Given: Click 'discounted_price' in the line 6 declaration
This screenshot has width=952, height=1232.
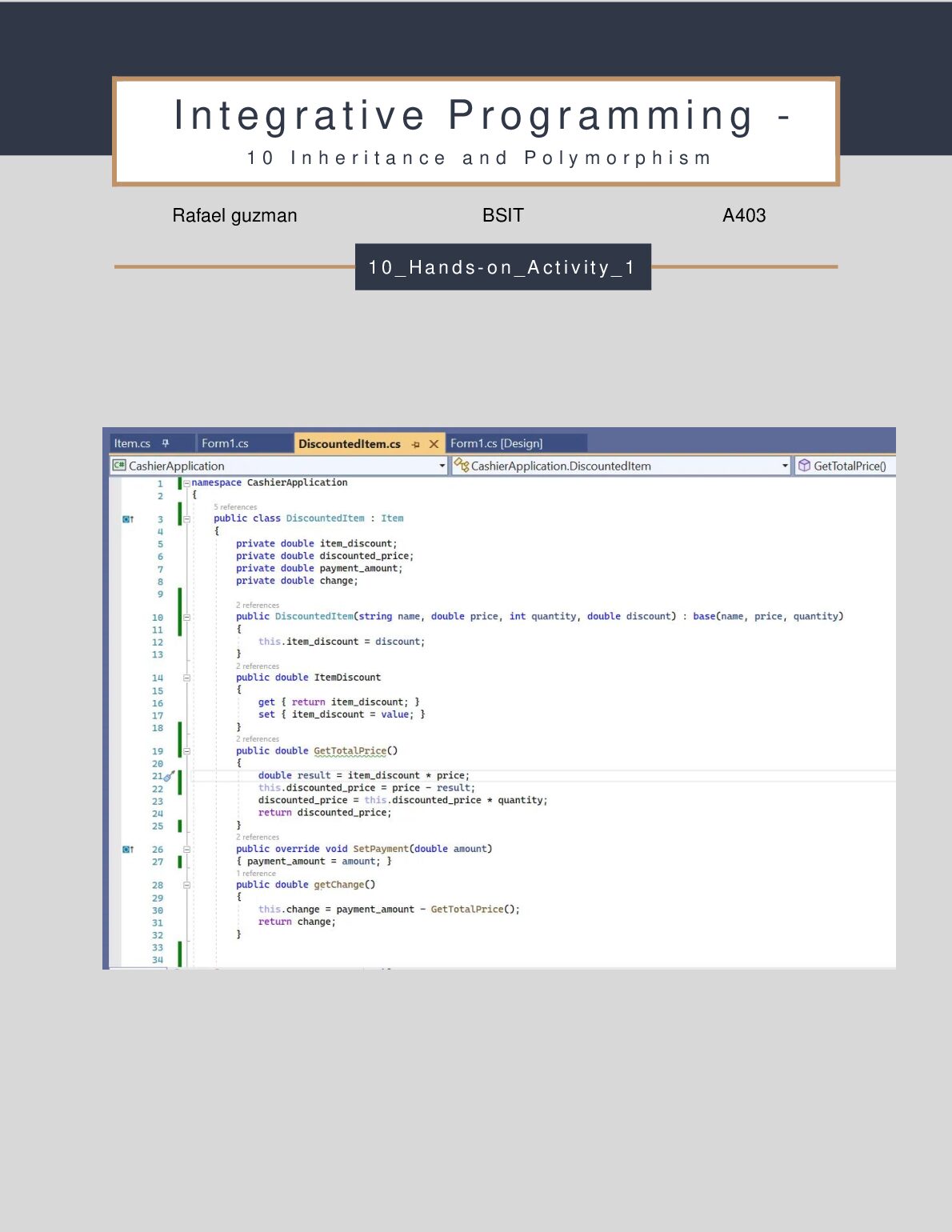Looking at the screenshot, I should [365, 556].
